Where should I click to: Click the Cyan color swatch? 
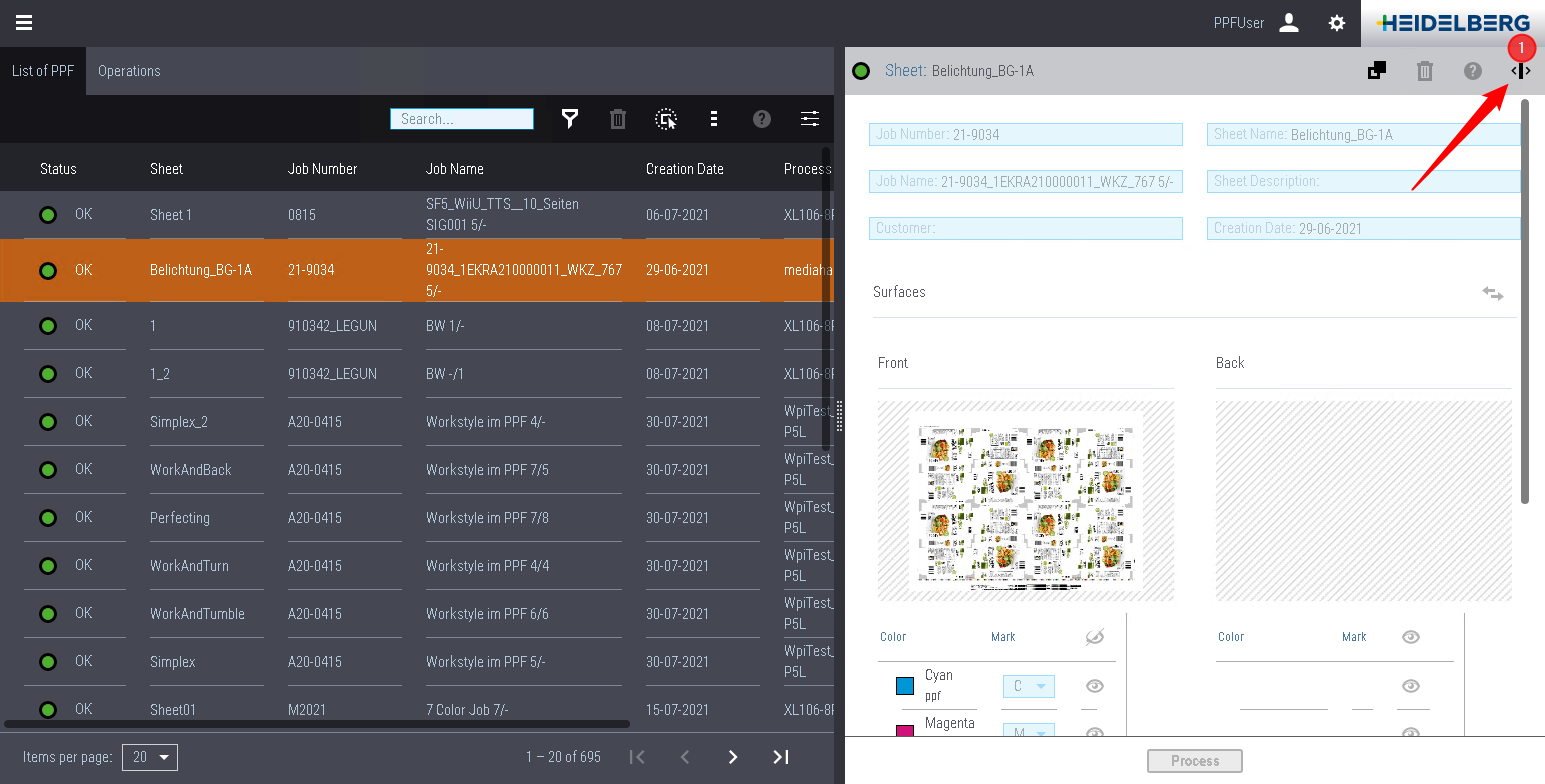coord(905,686)
